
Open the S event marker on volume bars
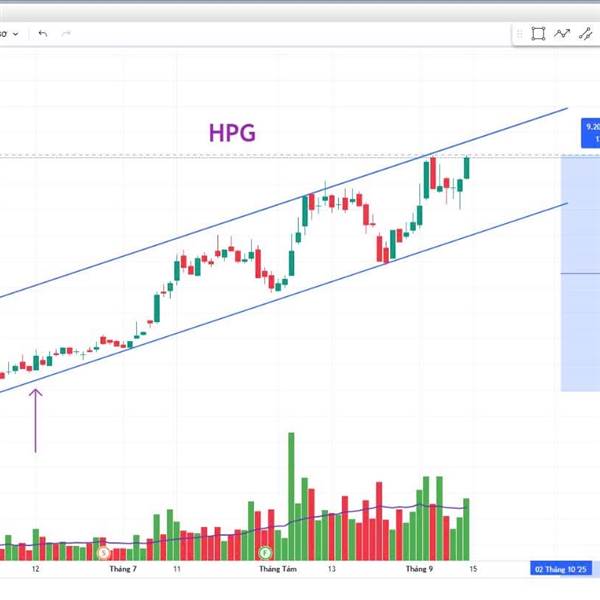pos(103,553)
